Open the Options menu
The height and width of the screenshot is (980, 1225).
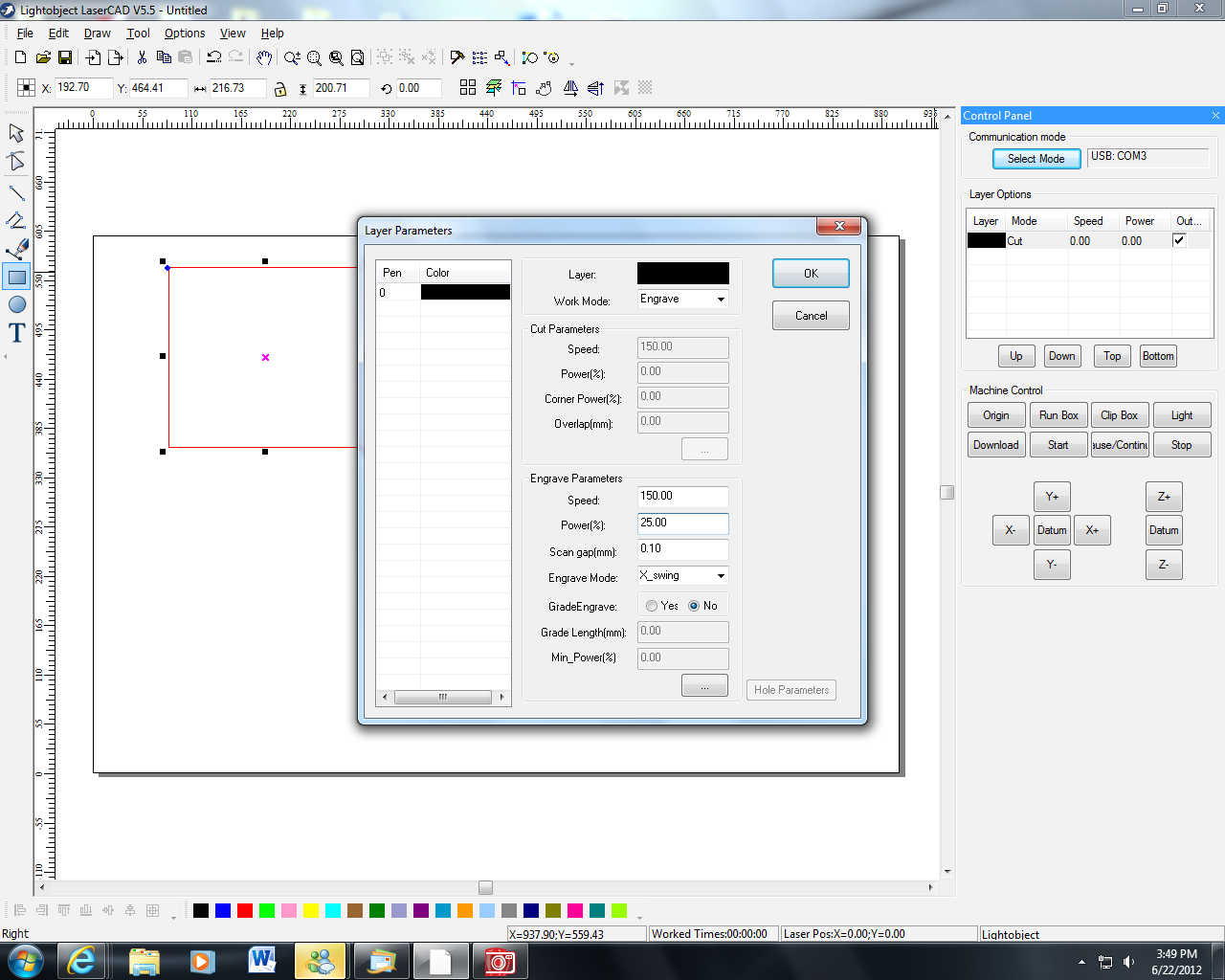[184, 33]
